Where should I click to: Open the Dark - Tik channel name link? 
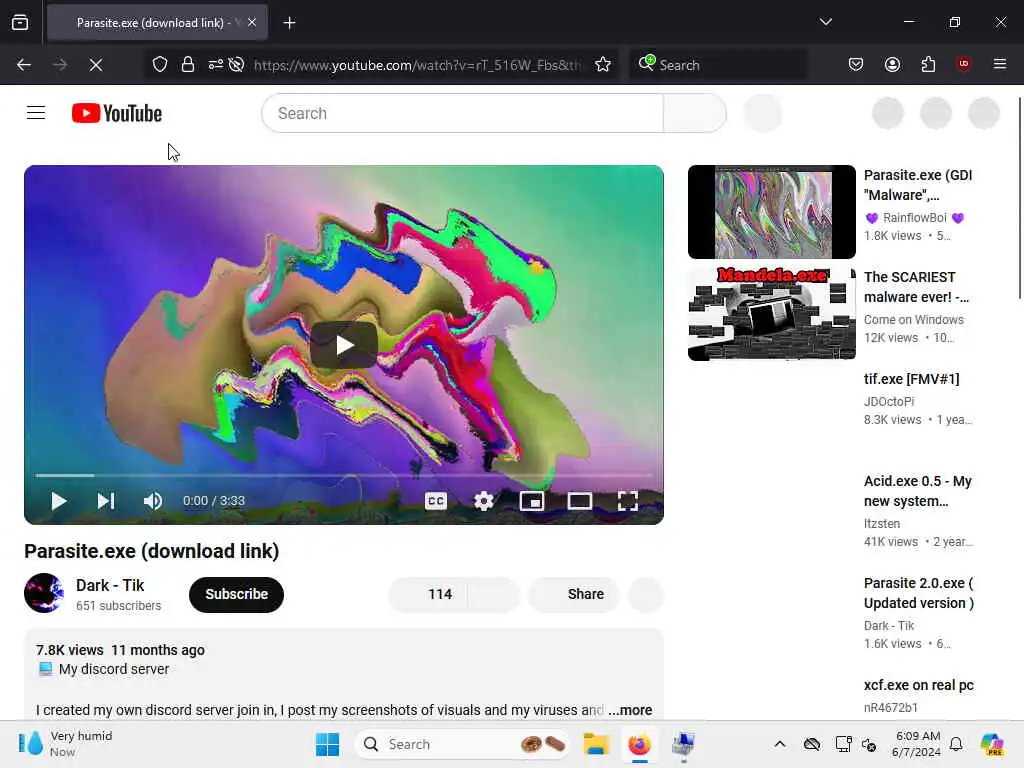(x=110, y=585)
